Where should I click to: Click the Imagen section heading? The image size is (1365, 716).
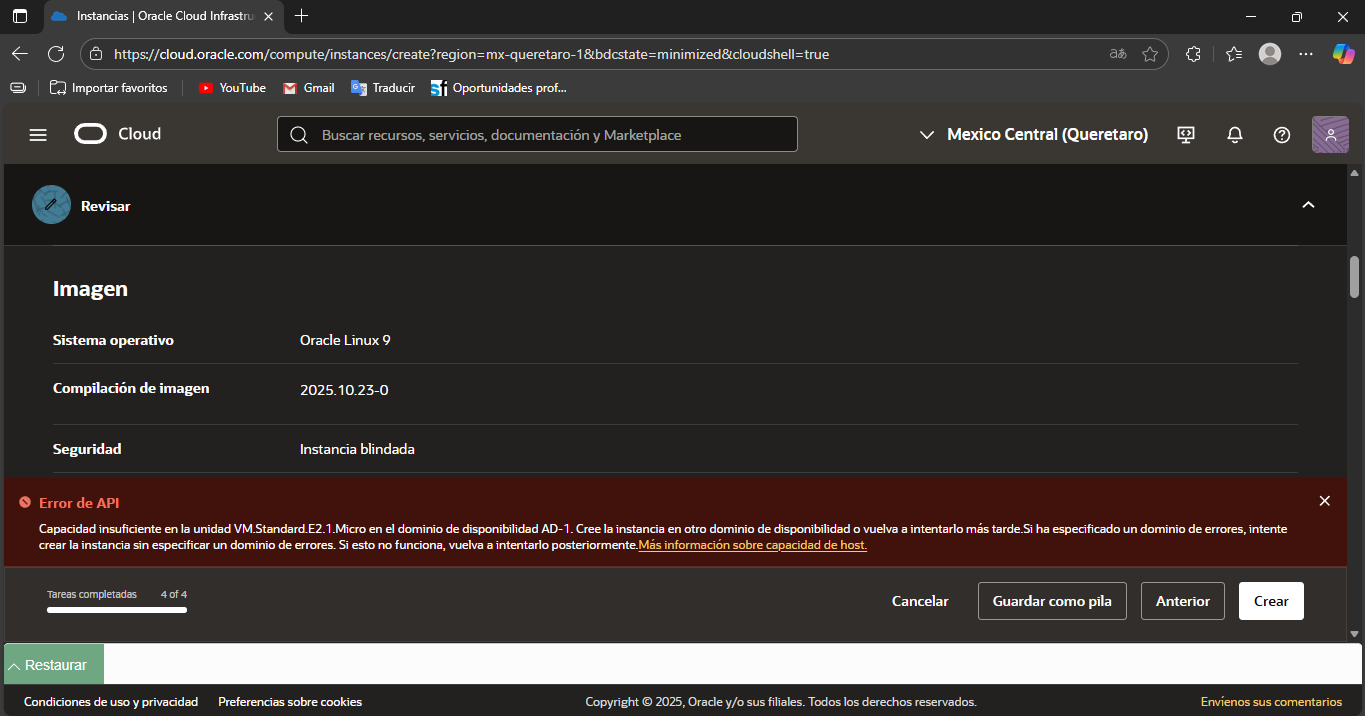90,289
